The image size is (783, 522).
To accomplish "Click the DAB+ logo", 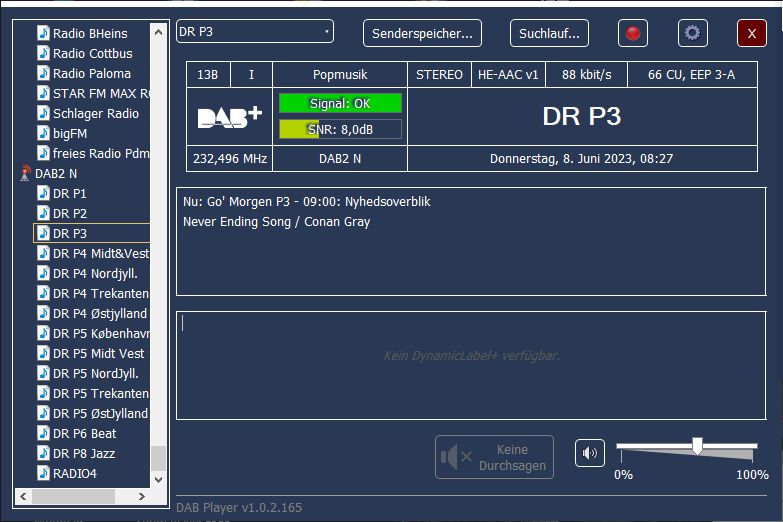I will point(229,117).
